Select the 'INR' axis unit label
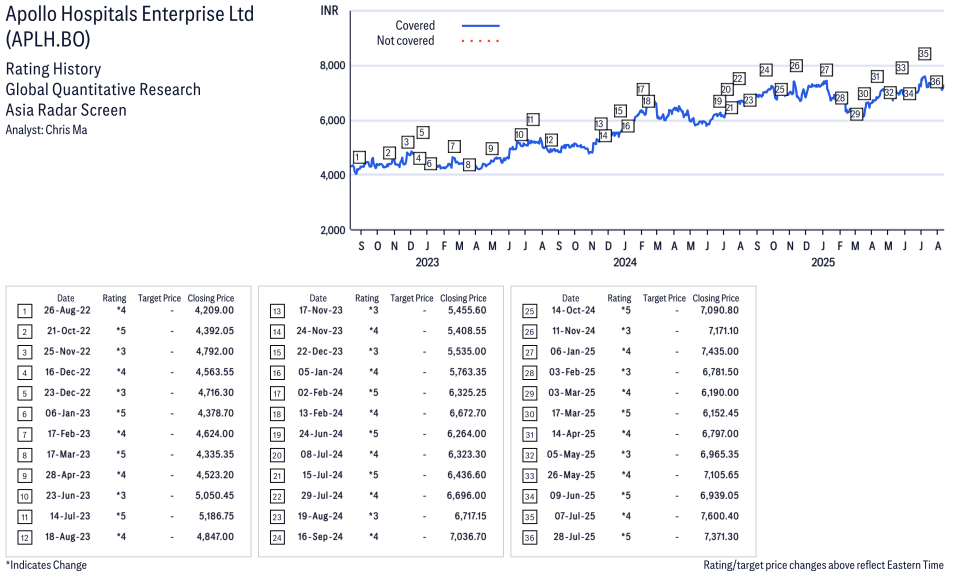Image resolution: width=955 pixels, height=571 pixels. 329,11
